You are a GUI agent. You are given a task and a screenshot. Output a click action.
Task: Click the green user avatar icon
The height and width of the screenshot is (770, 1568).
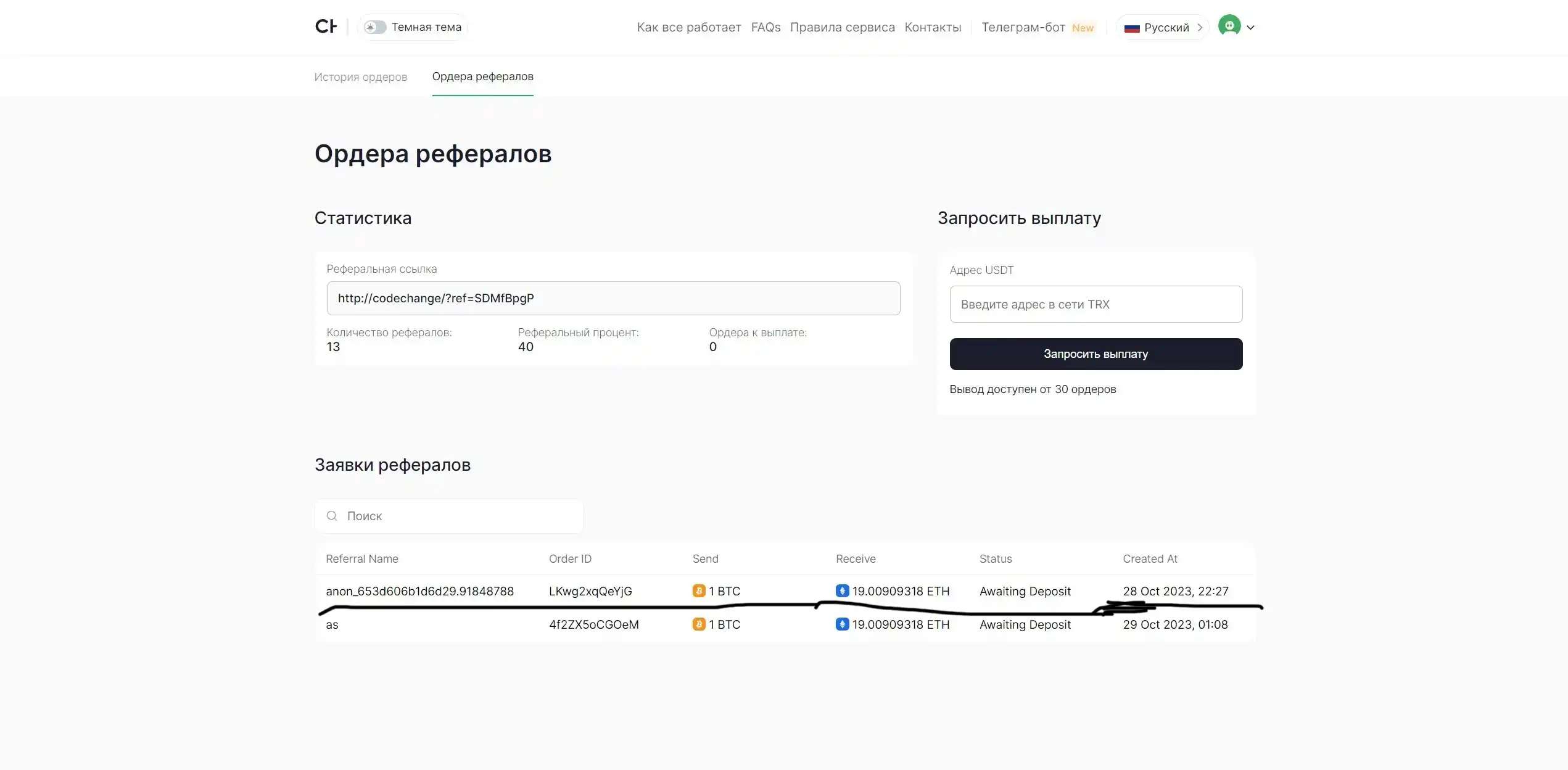point(1229,26)
